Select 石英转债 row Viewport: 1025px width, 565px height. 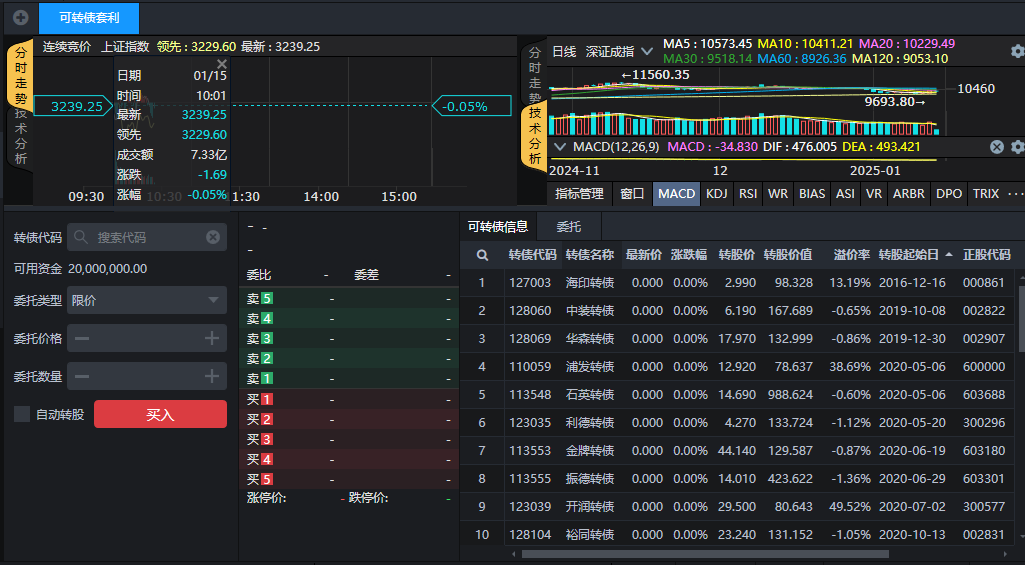click(739, 395)
